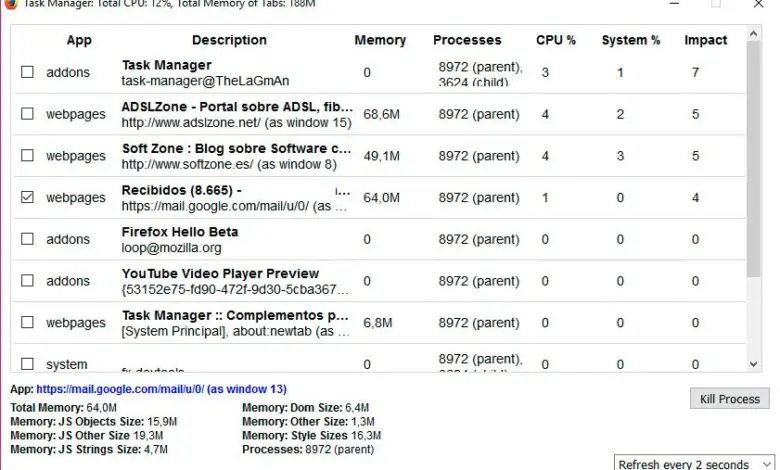Sort by the Memory column header
Screen dimensions: 780x470
click(x=380, y=40)
